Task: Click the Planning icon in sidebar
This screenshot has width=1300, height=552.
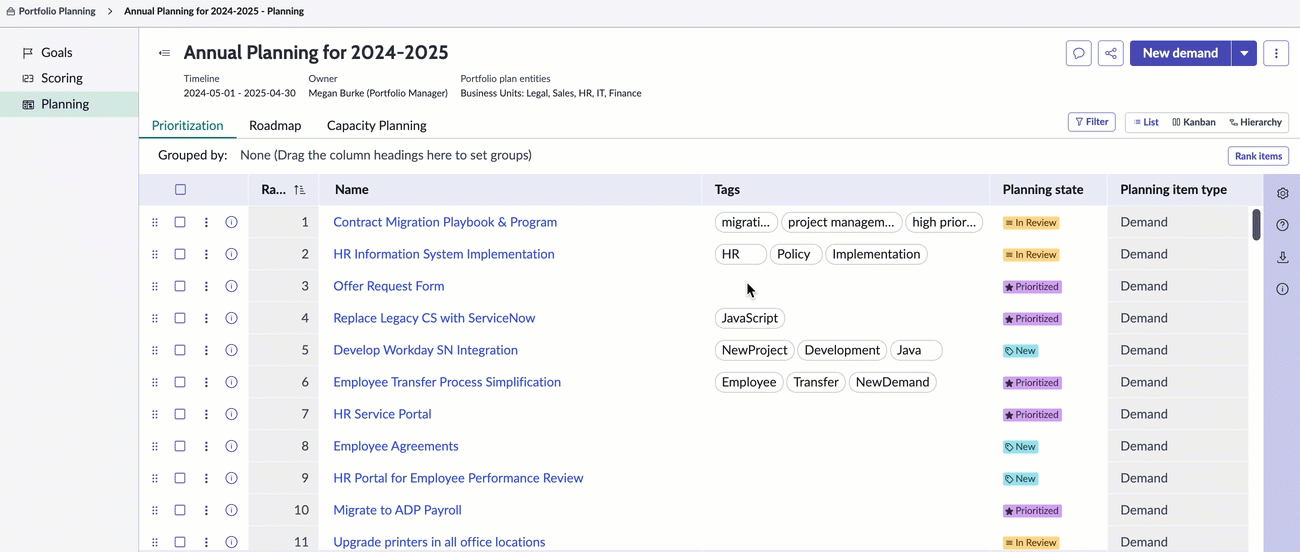Action: point(28,104)
